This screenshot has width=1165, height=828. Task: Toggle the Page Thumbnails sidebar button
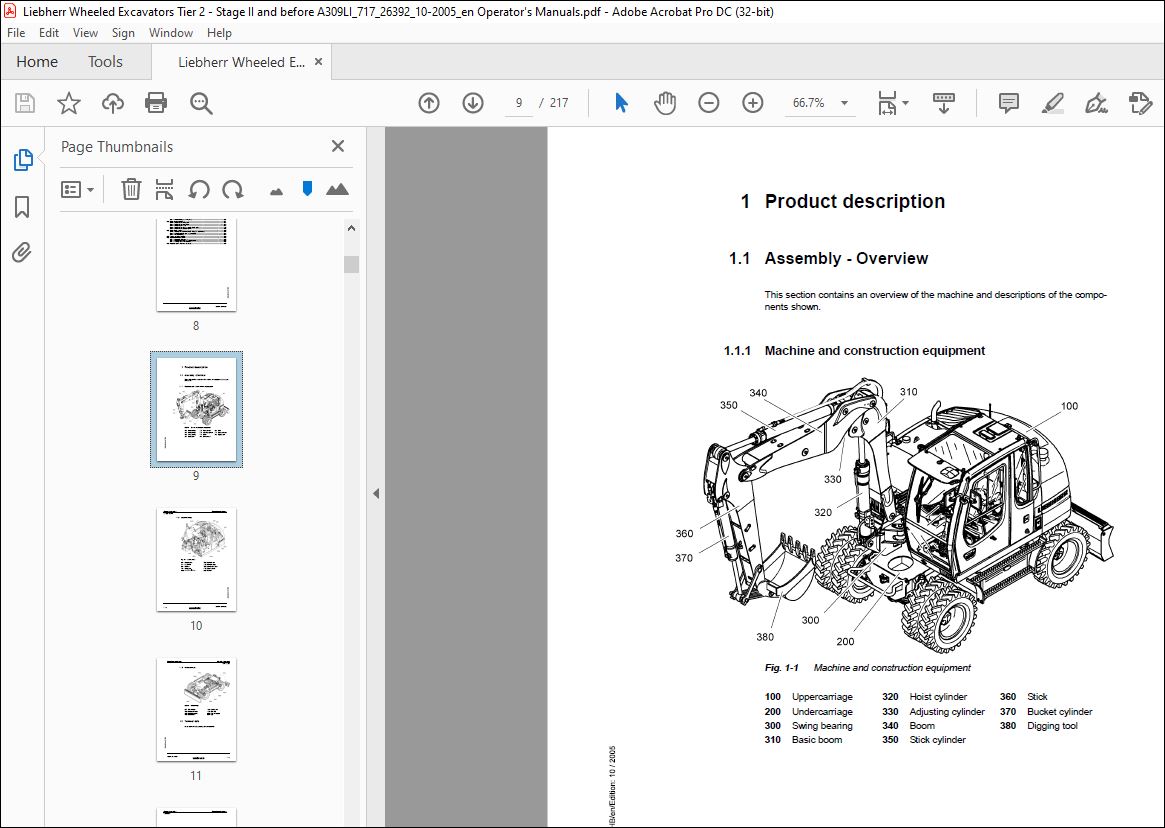click(22, 160)
